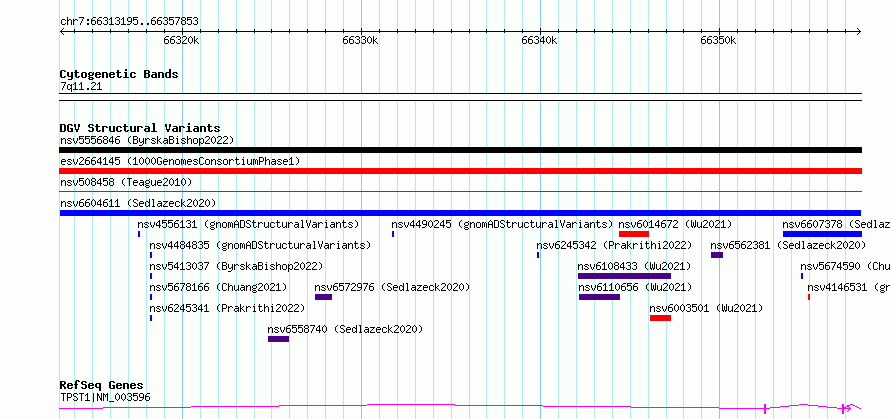Click nsv6562381 (Sedlazeck2020) label
Screen dimensions: 890x419
click(x=788, y=245)
